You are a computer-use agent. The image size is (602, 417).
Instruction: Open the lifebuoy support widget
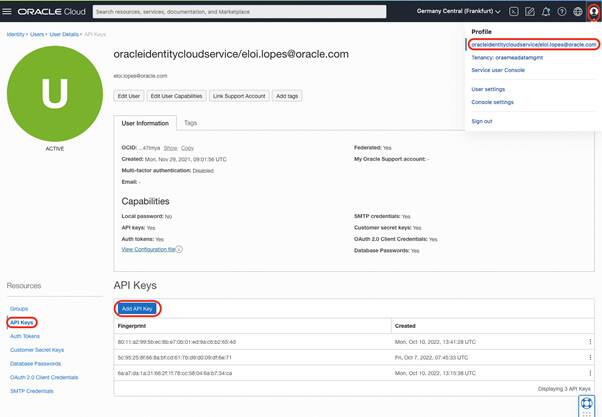point(586,405)
